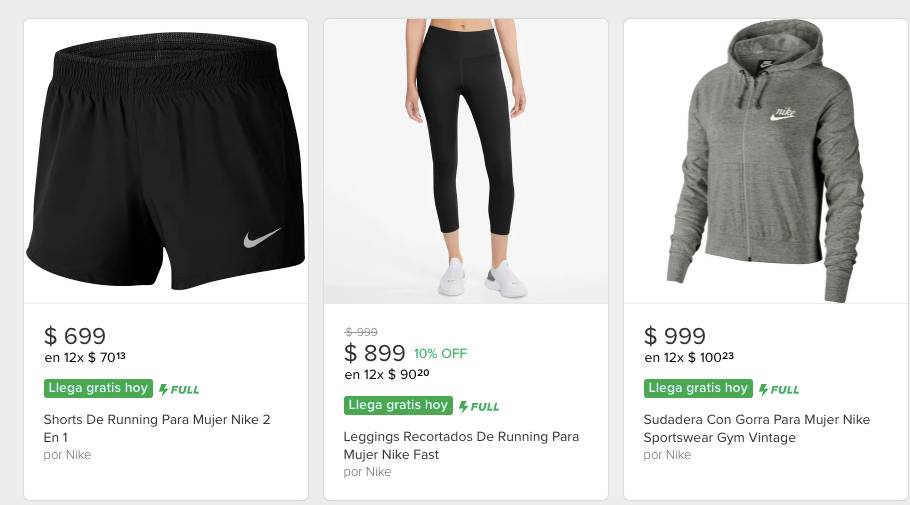Click the 12x $ 90 installment text
Screen dimensions: 910x505
pyautogui.click(x=387, y=375)
